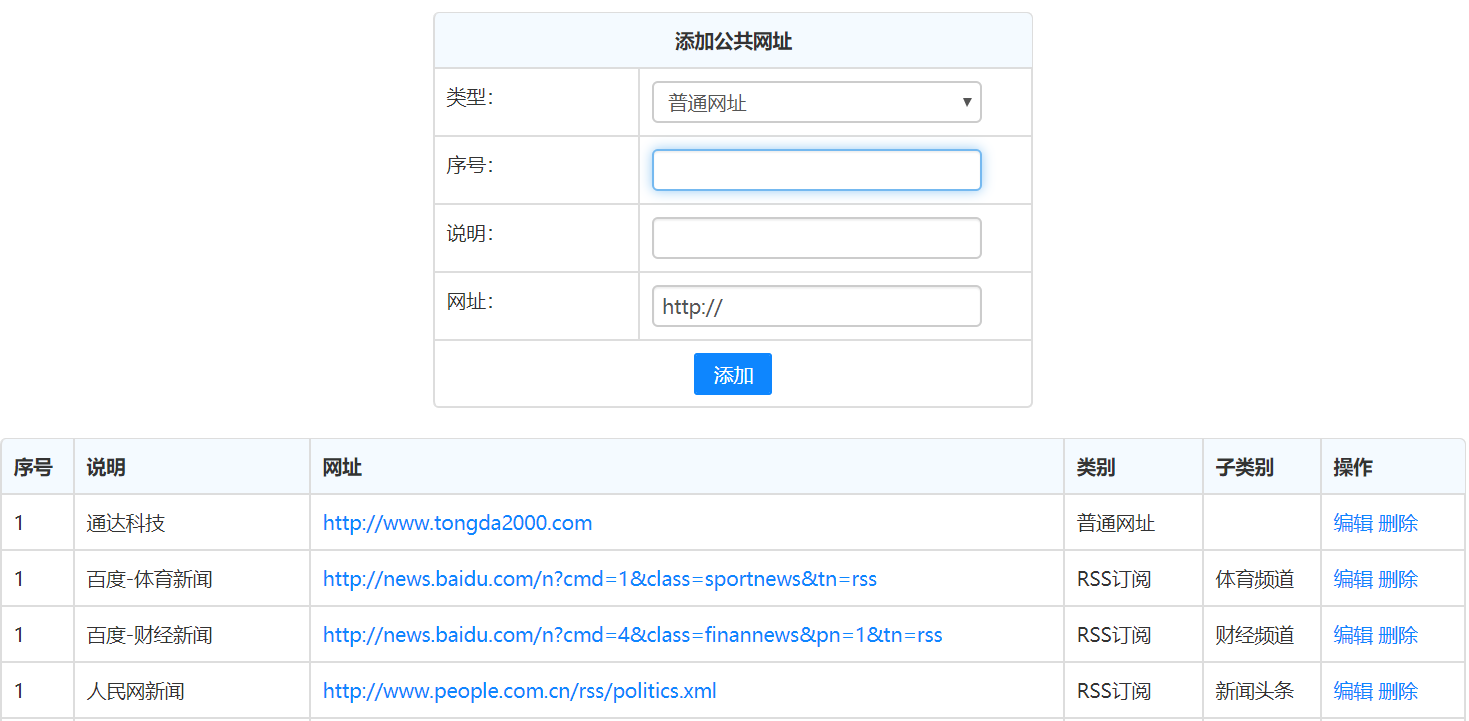Click the 添加公共网址 form title
This screenshot has height=721, width=1469.
point(733,41)
